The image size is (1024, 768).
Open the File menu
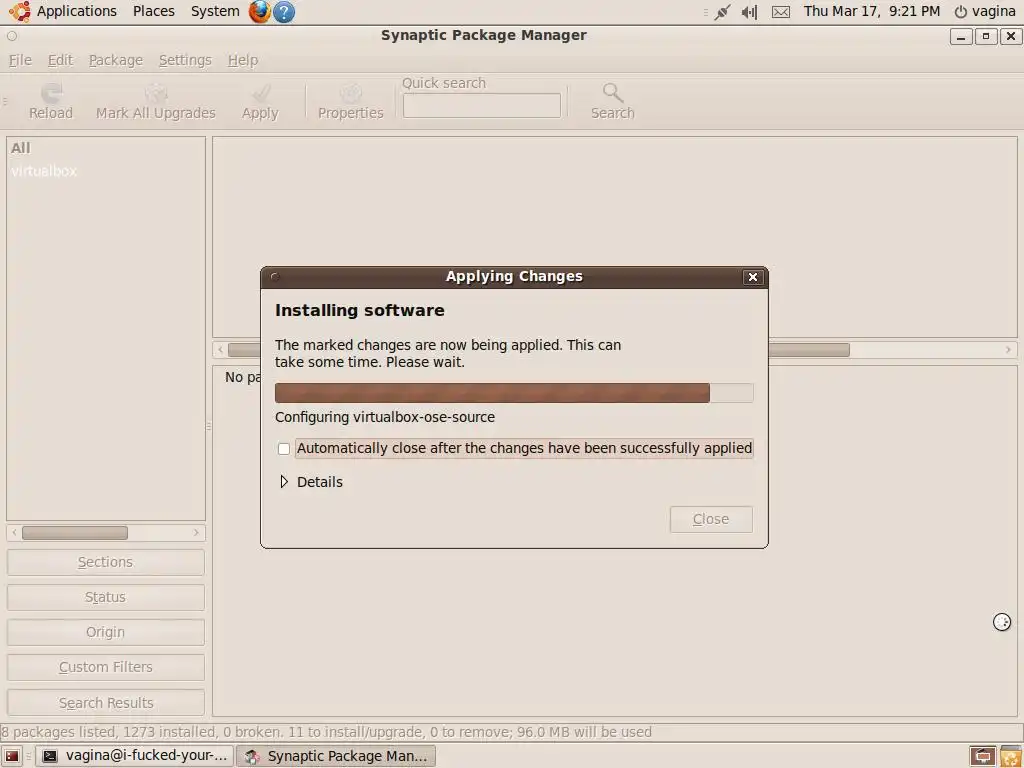pyautogui.click(x=20, y=60)
